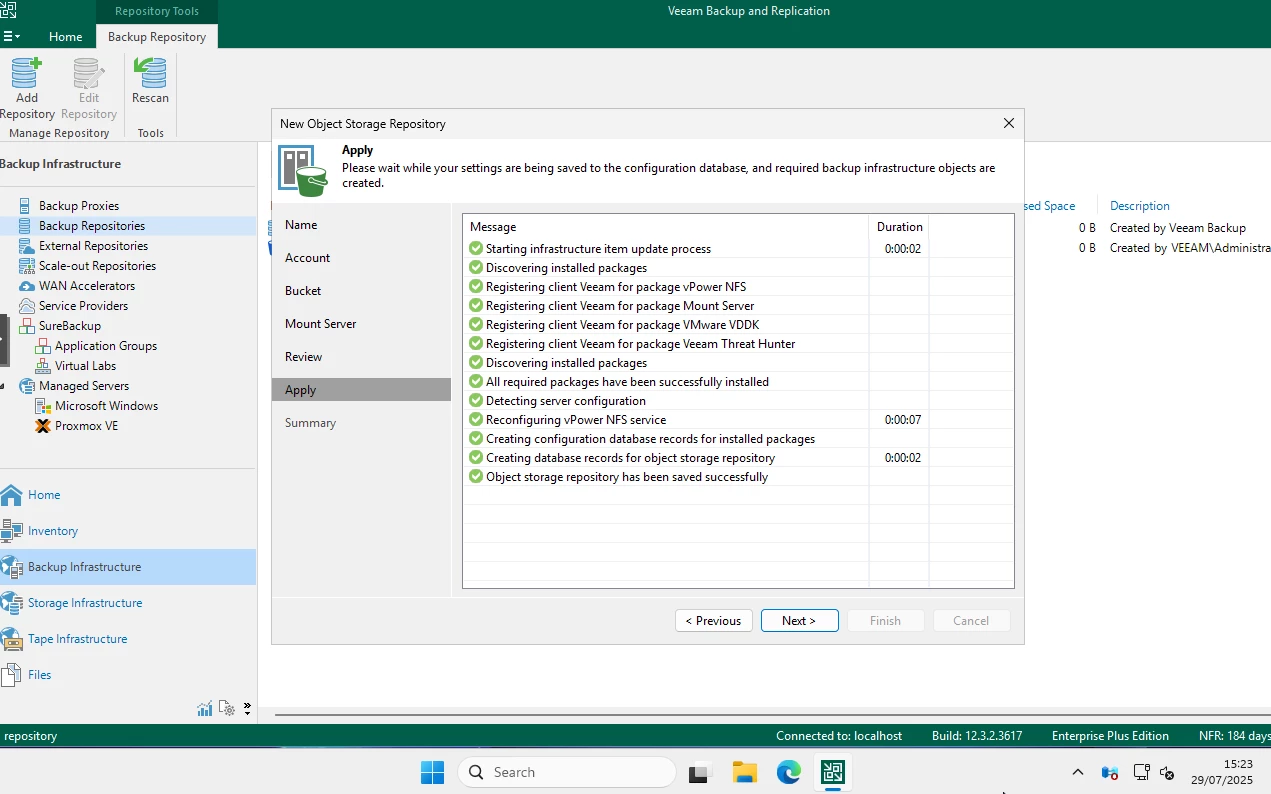Open Virtual Labs under SureBackup
This screenshot has height=794, width=1271.
pyautogui.click(x=86, y=366)
